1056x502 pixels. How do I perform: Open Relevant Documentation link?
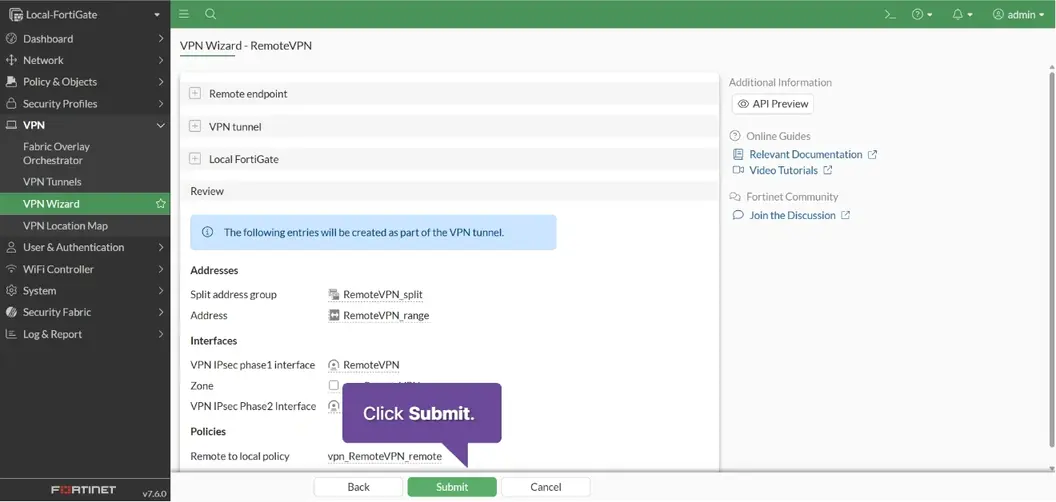coord(805,154)
